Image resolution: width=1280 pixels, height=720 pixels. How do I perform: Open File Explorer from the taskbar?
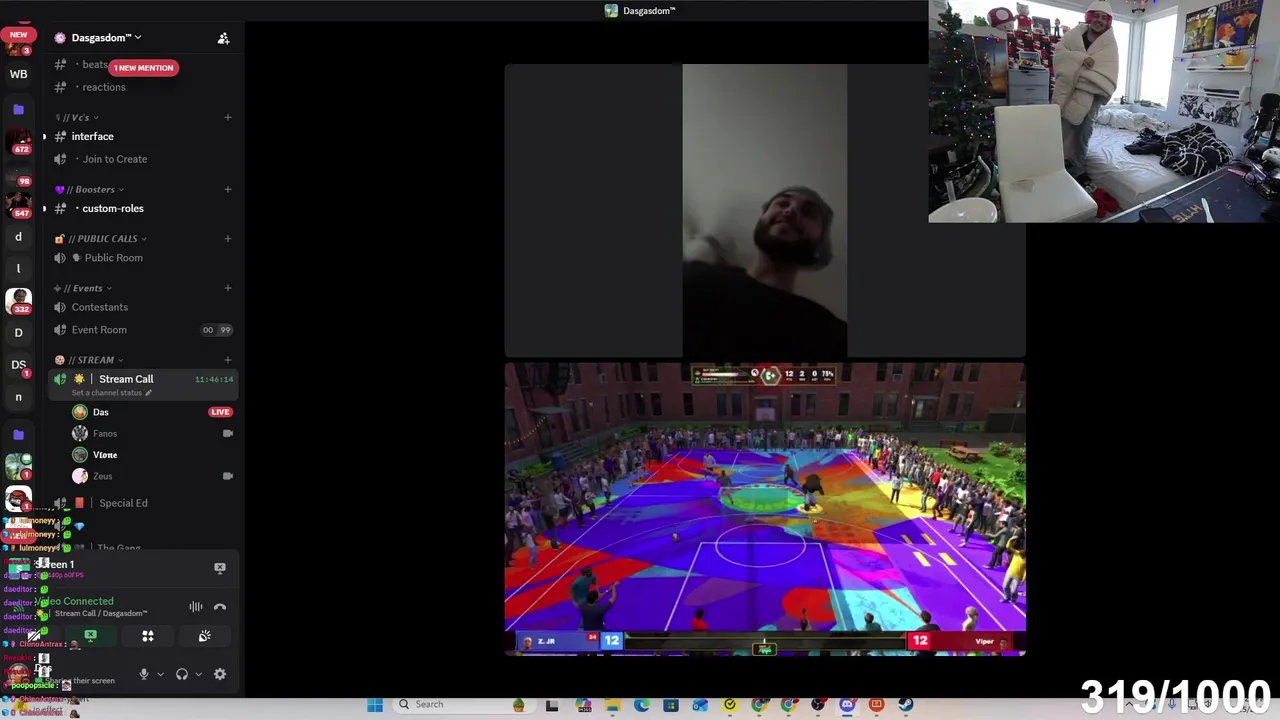click(612, 705)
